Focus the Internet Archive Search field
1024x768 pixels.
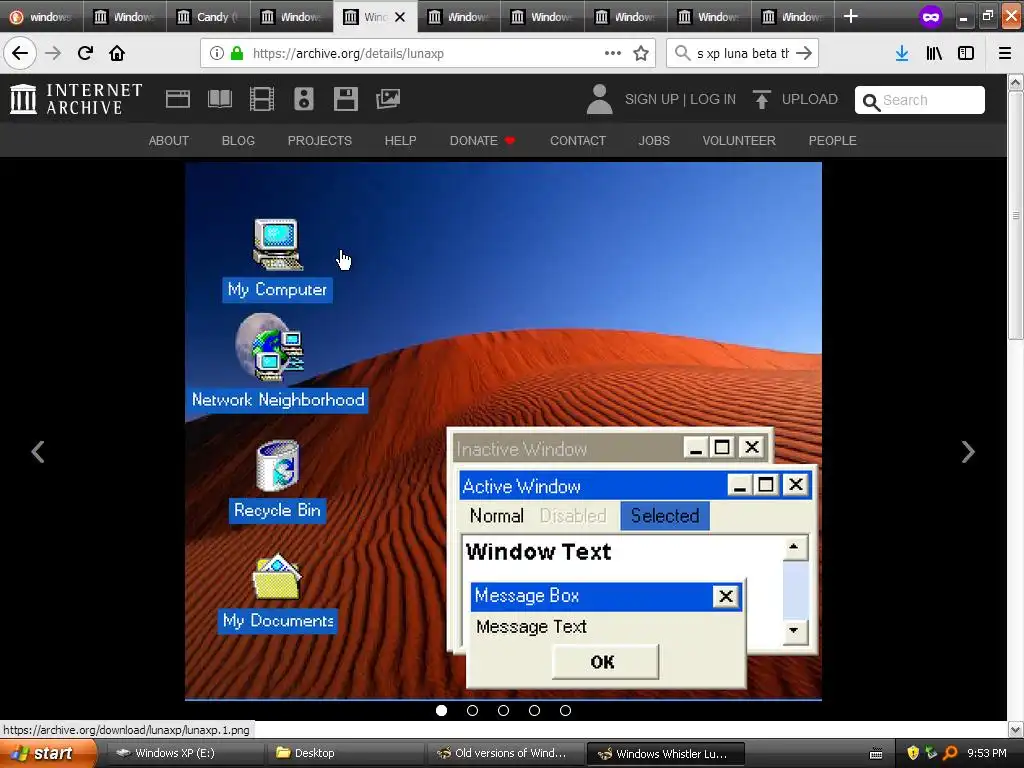[x=920, y=100]
